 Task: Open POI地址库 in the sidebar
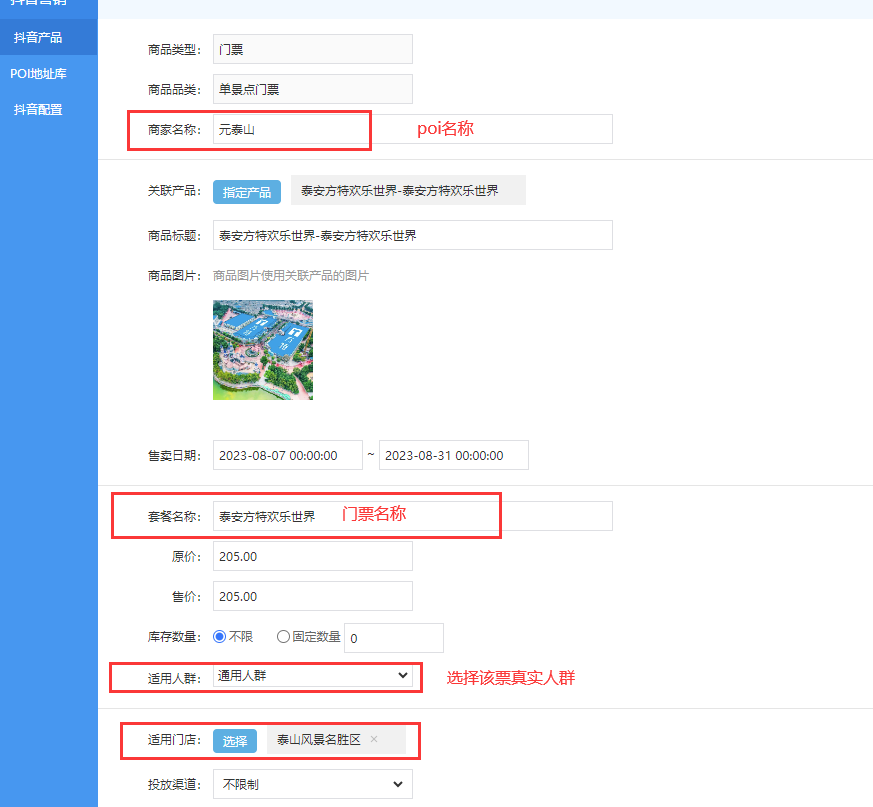click(x=38, y=73)
